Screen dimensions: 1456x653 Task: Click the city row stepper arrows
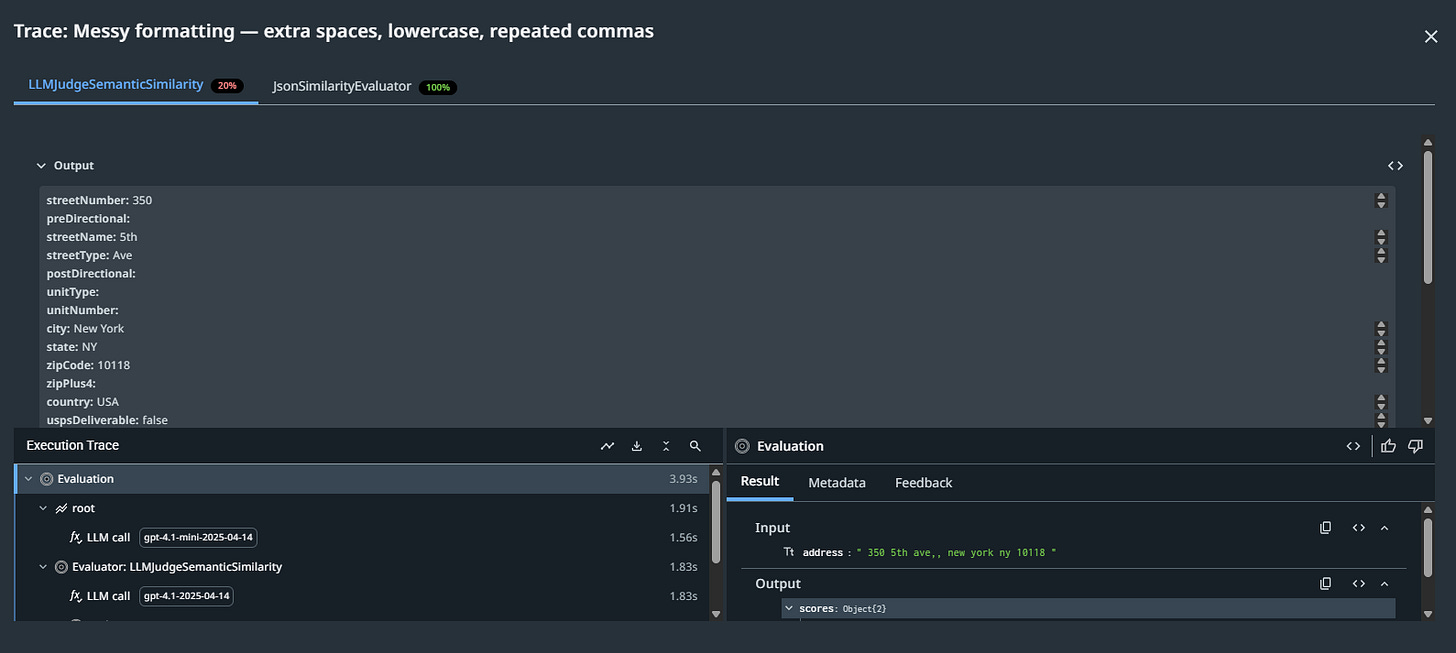[x=1381, y=328]
